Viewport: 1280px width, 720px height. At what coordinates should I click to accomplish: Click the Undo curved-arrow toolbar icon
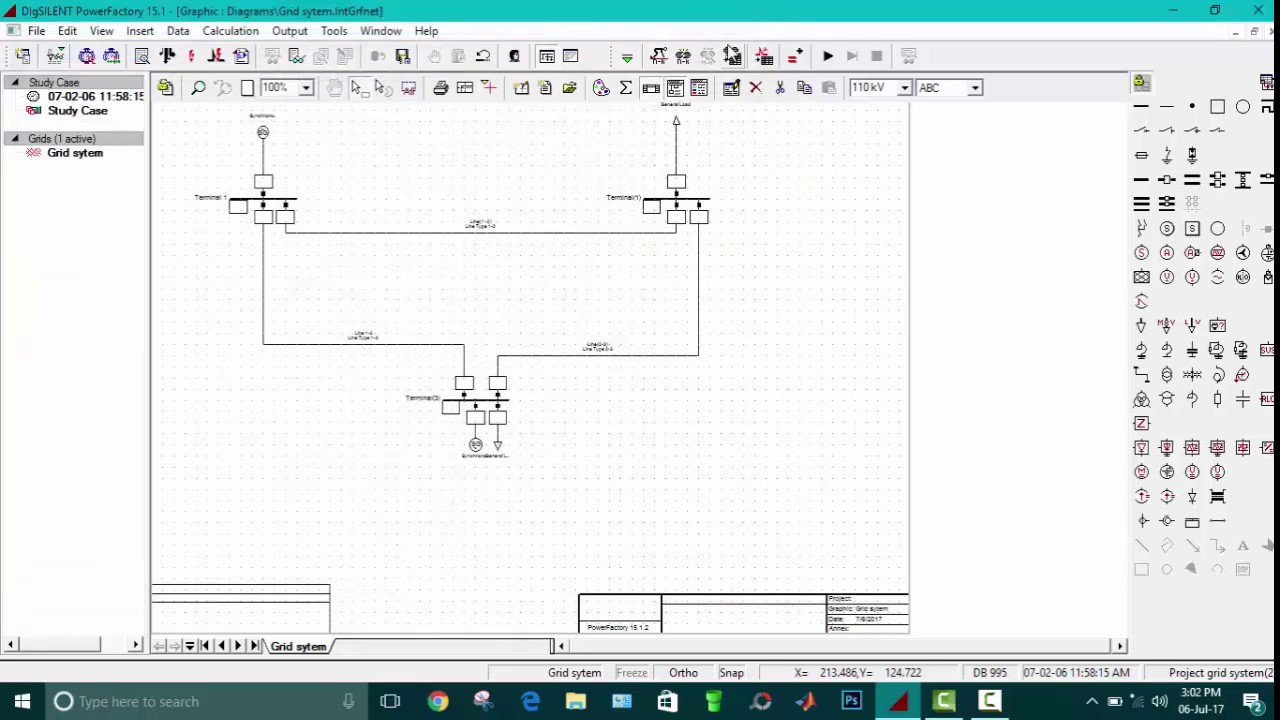[483, 56]
